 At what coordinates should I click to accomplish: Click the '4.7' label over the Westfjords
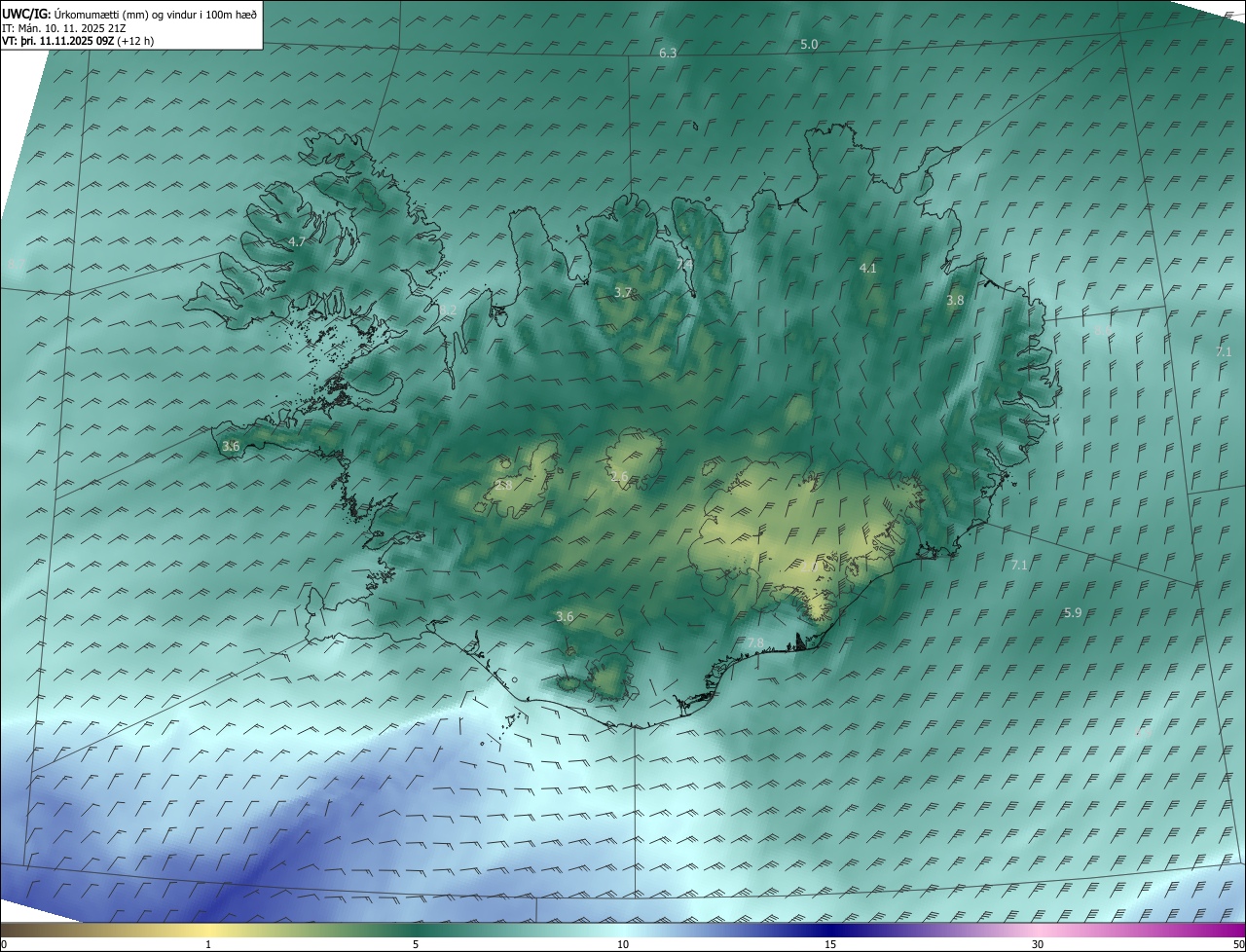click(x=297, y=241)
